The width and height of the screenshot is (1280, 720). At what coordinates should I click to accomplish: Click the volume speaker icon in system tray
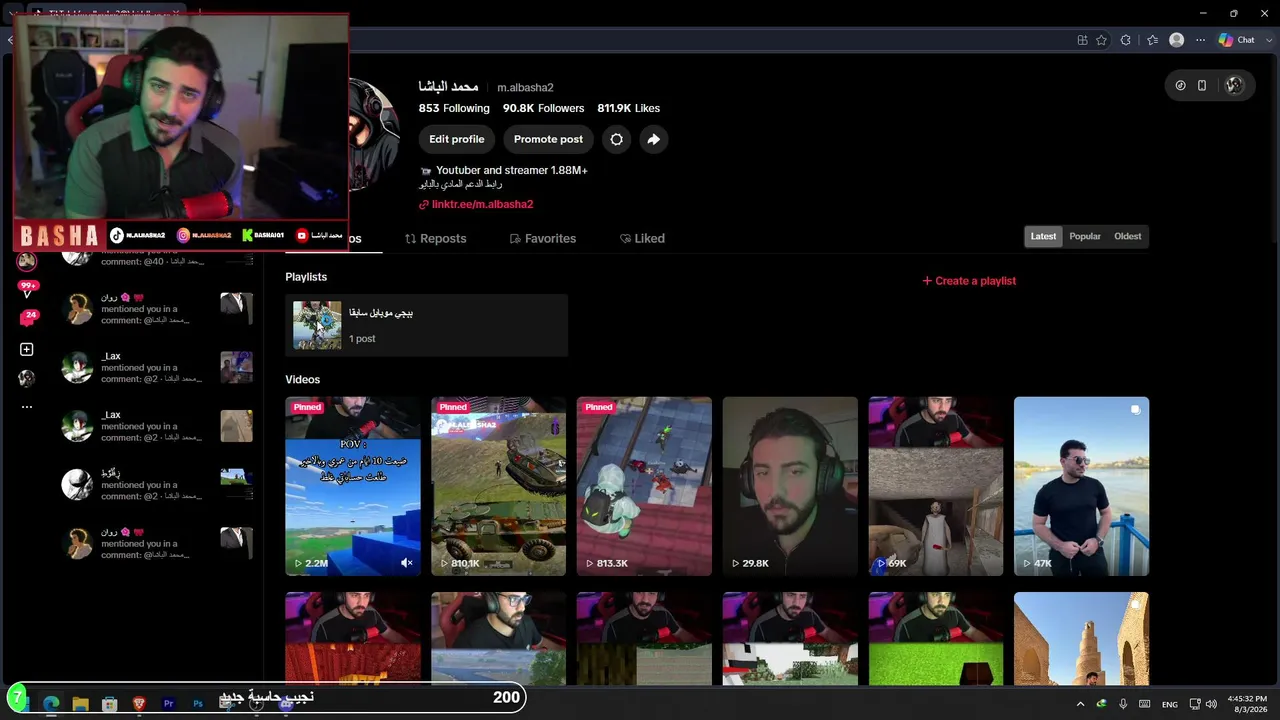(x=1211, y=704)
